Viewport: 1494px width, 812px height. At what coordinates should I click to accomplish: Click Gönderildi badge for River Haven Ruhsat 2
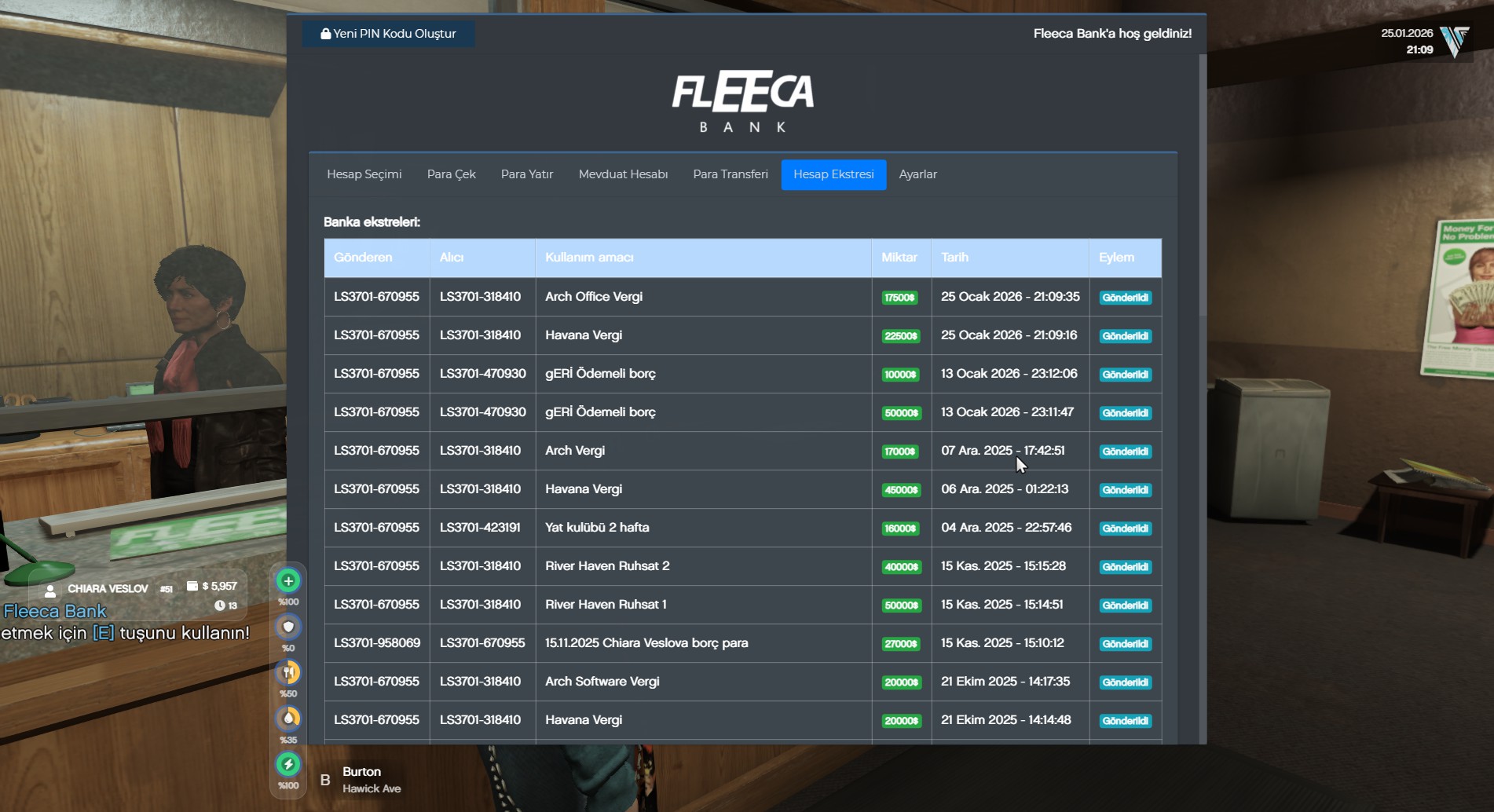tap(1126, 567)
